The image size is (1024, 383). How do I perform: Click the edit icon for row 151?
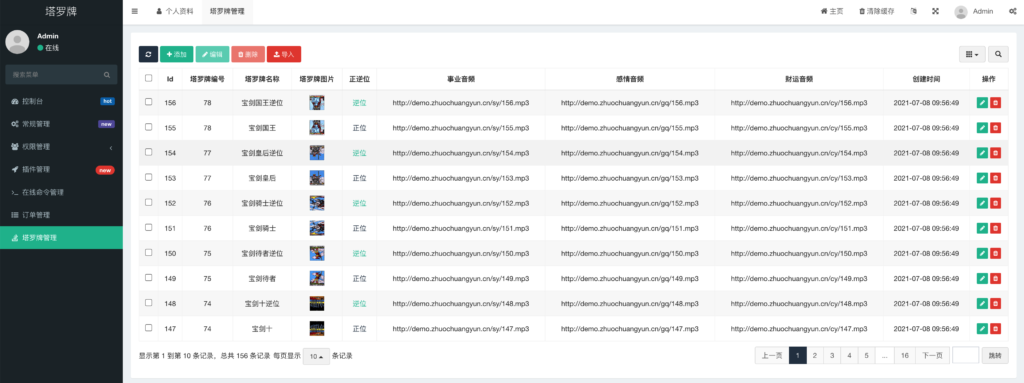coord(982,228)
